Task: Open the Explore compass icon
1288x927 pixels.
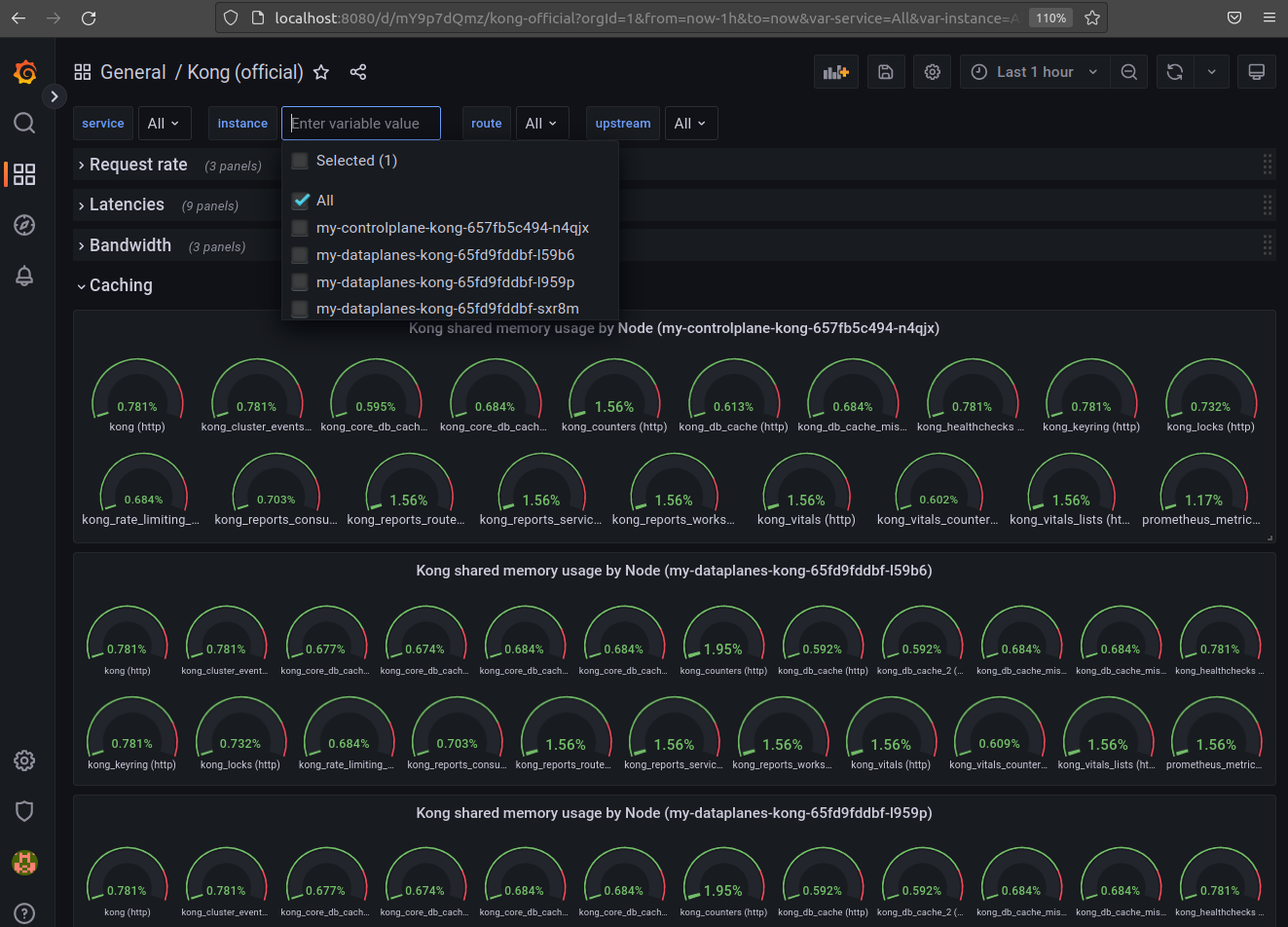Action: pos(24,225)
